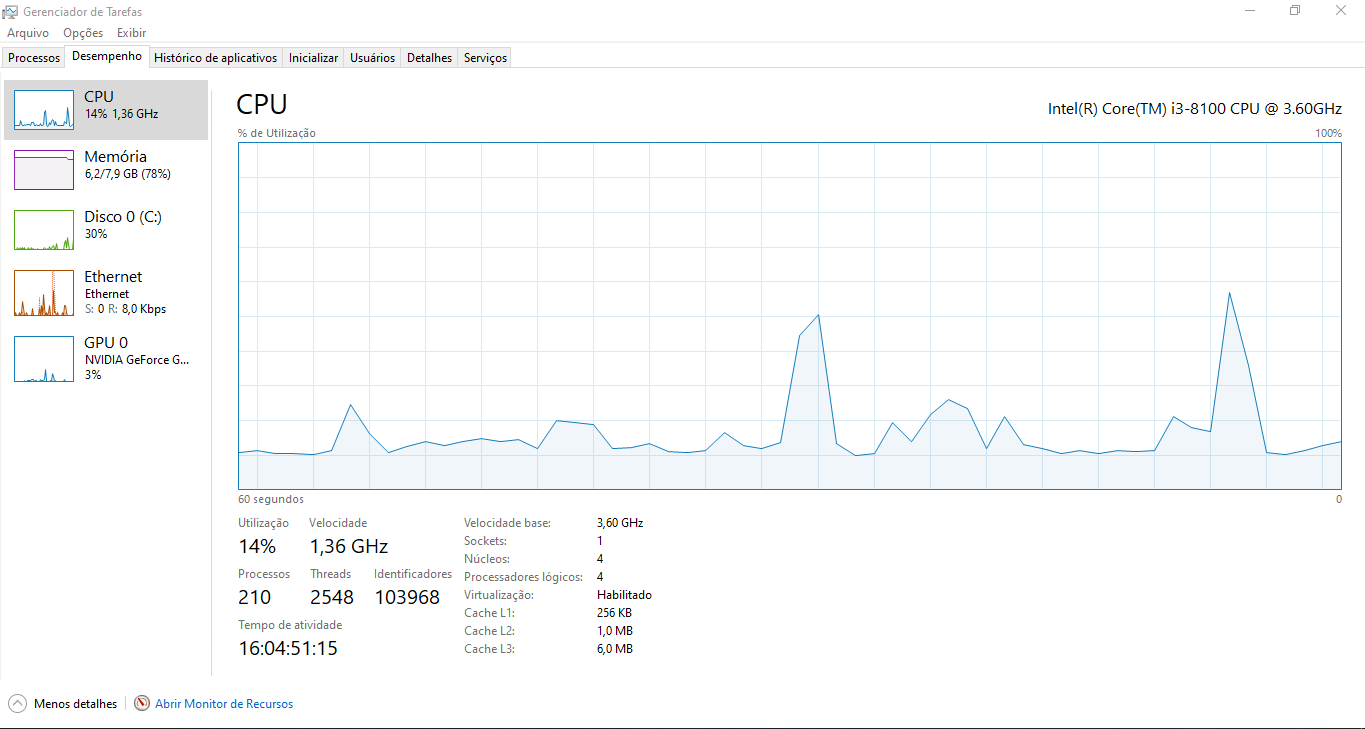Viewport: 1365px width, 729px height.
Task: Click the 100% graph scale label
Action: 1328,133
